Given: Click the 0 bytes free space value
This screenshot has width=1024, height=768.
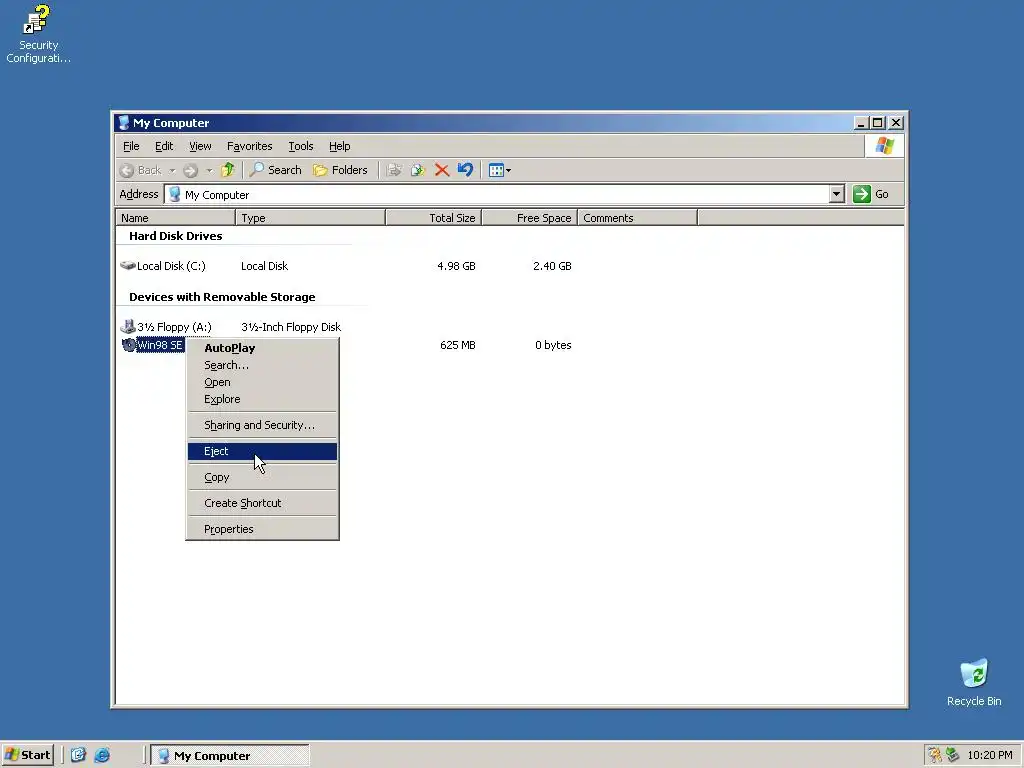Looking at the screenshot, I should (x=553, y=345).
